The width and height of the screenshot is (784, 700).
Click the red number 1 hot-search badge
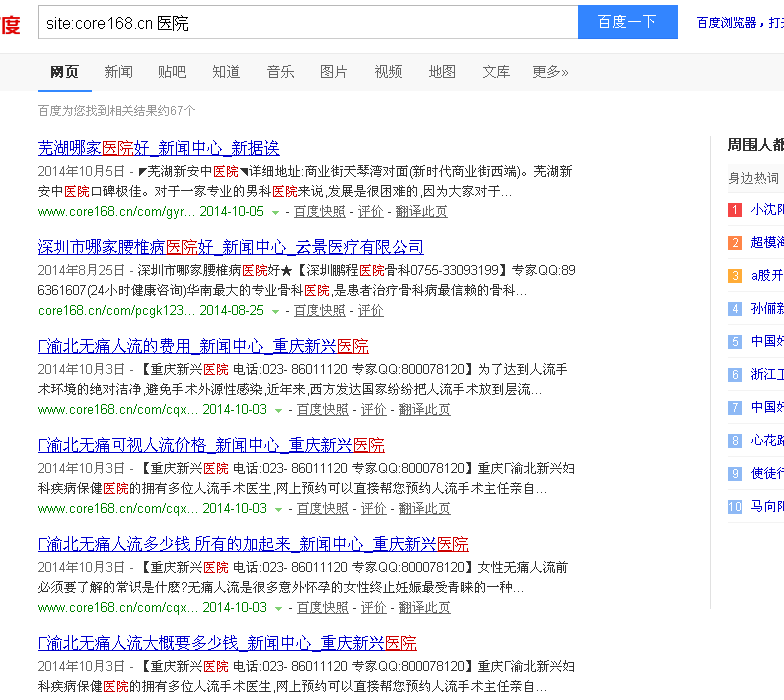click(735, 210)
